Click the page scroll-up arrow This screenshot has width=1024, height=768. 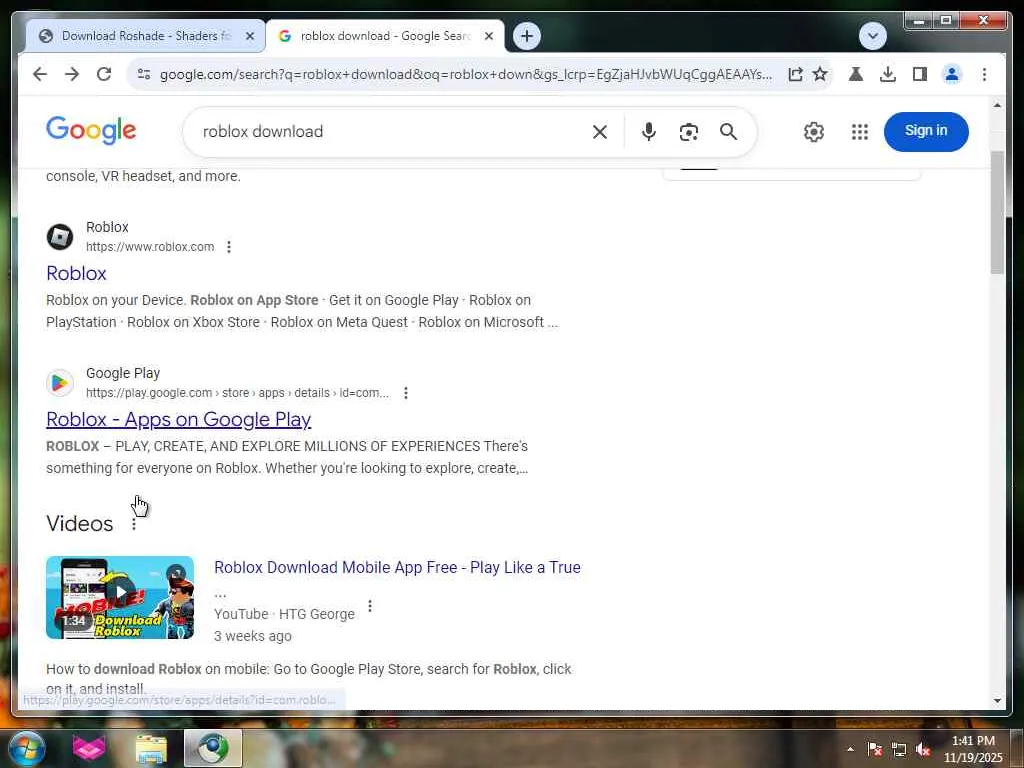[x=997, y=105]
